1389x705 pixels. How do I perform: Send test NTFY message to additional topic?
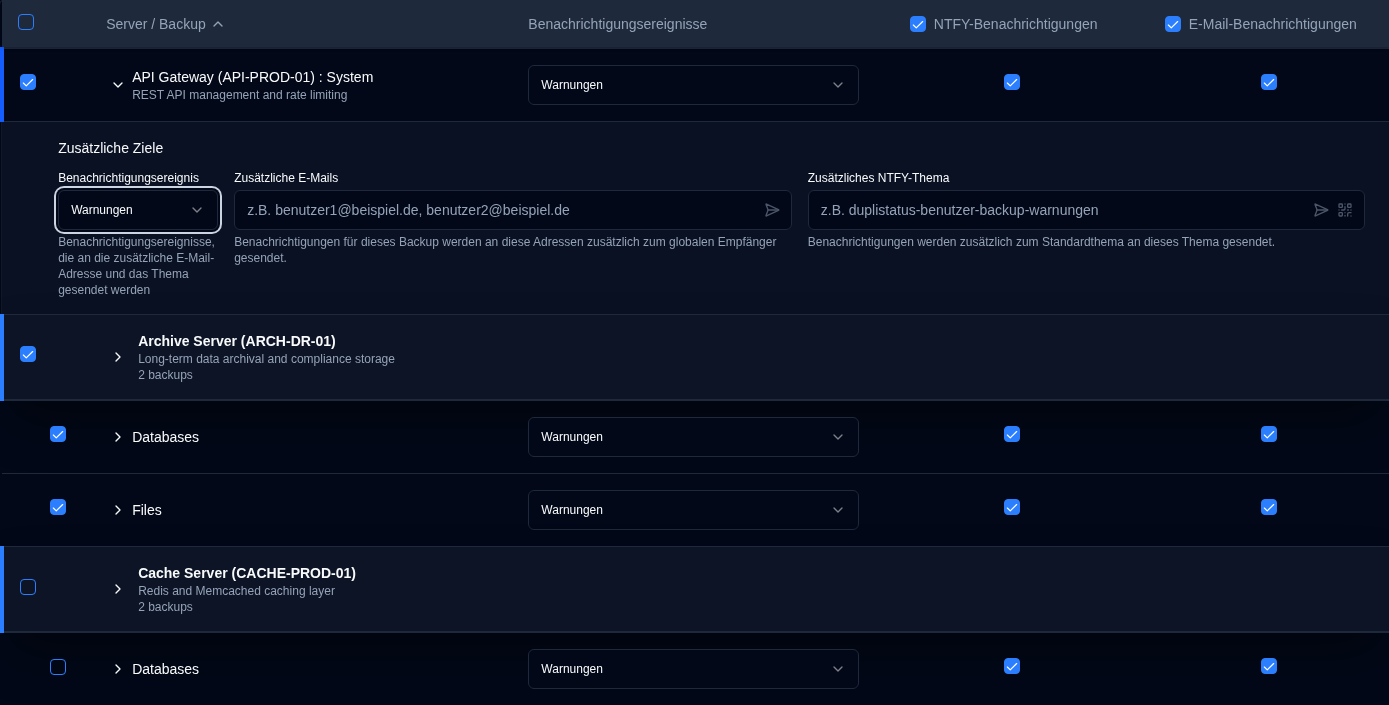click(x=1321, y=210)
